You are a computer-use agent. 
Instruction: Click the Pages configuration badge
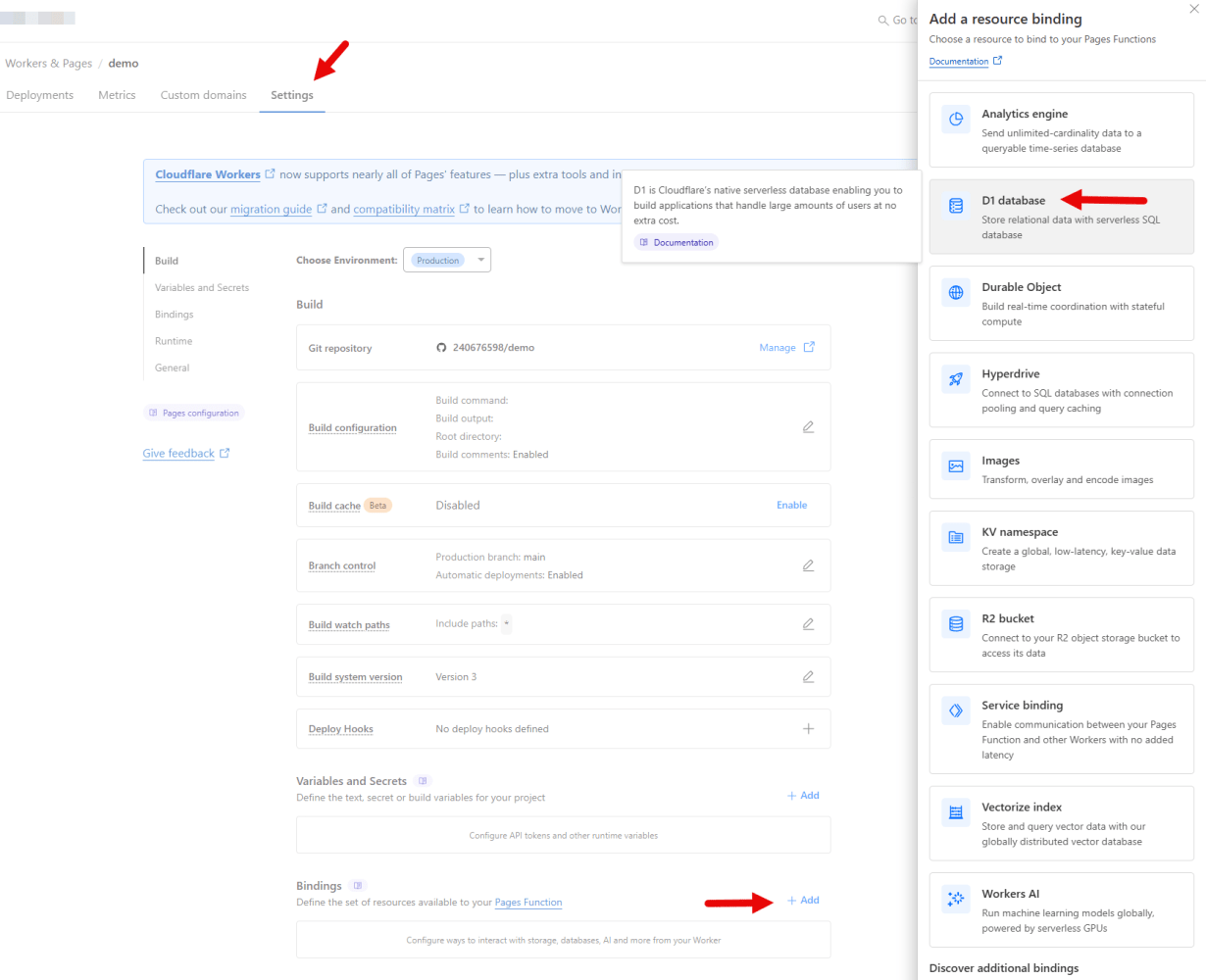pyautogui.click(x=193, y=413)
